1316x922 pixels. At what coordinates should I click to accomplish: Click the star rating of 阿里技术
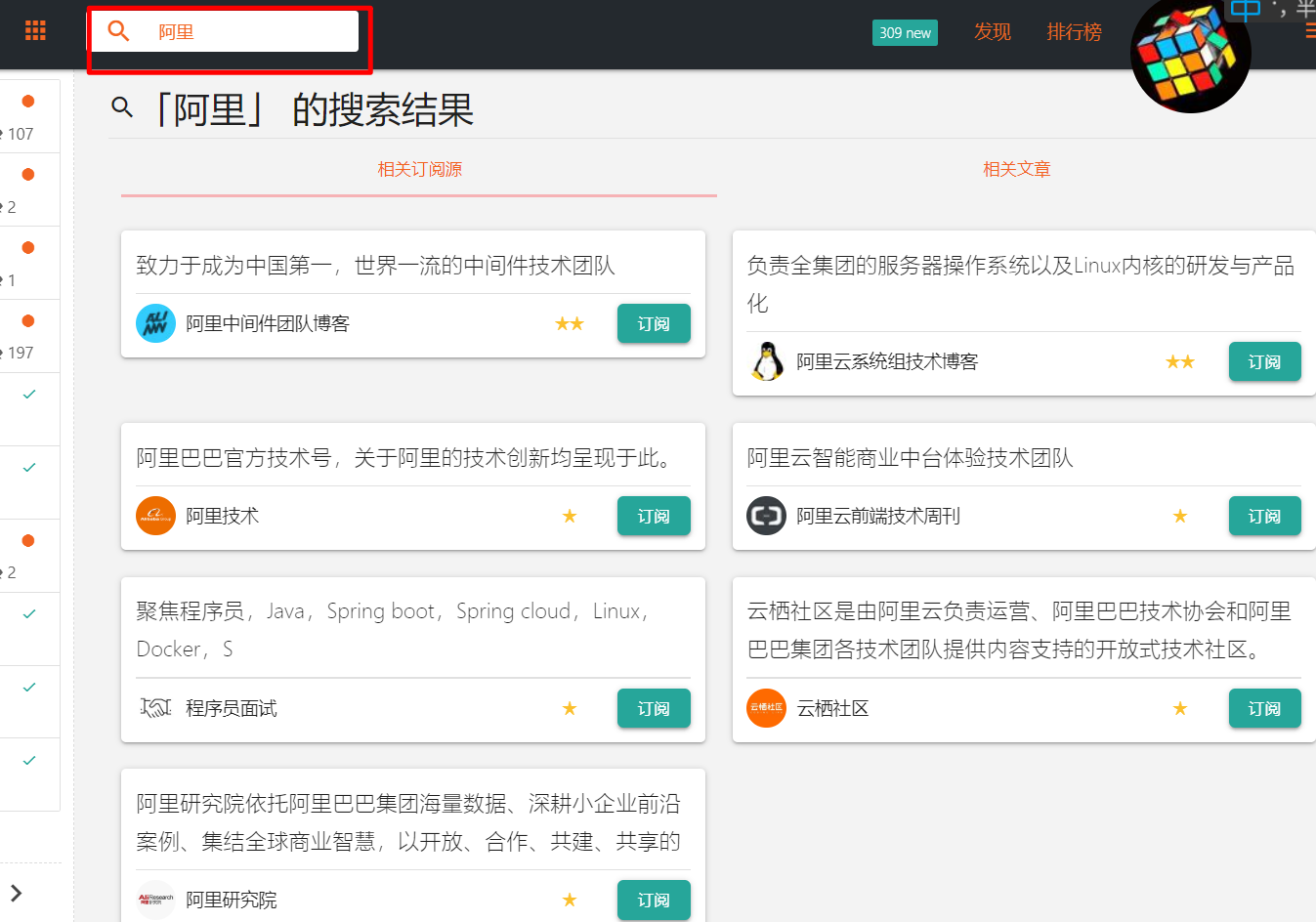pyautogui.click(x=570, y=516)
